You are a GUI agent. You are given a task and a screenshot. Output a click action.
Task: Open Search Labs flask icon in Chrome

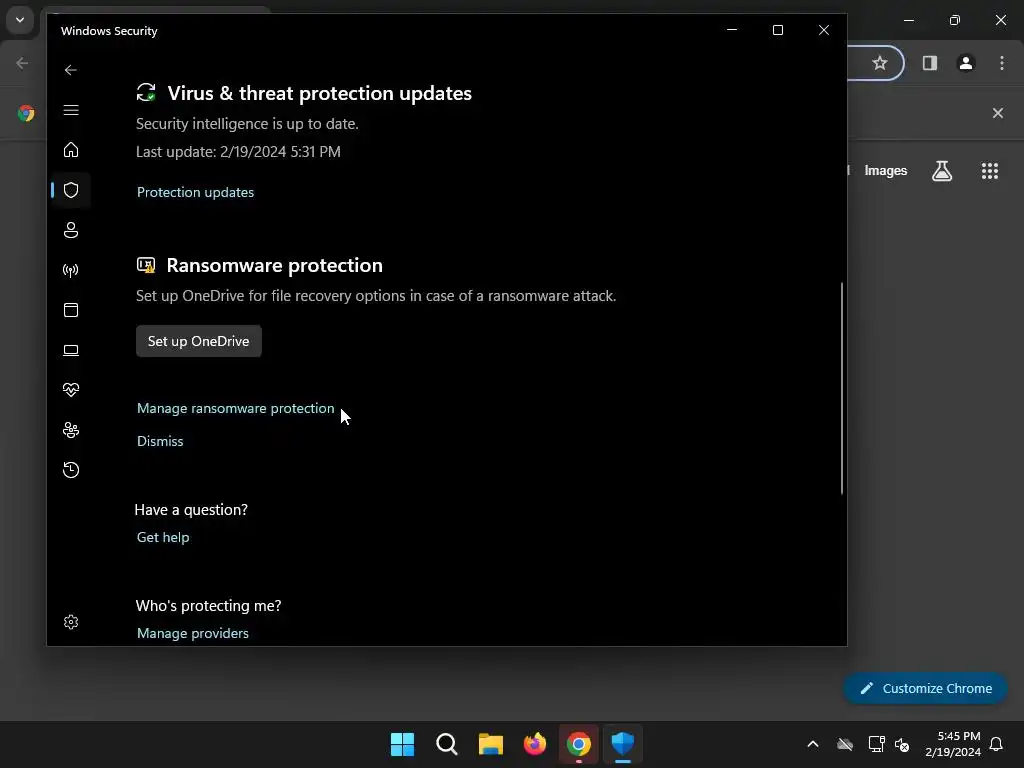click(x=942, y=171)
